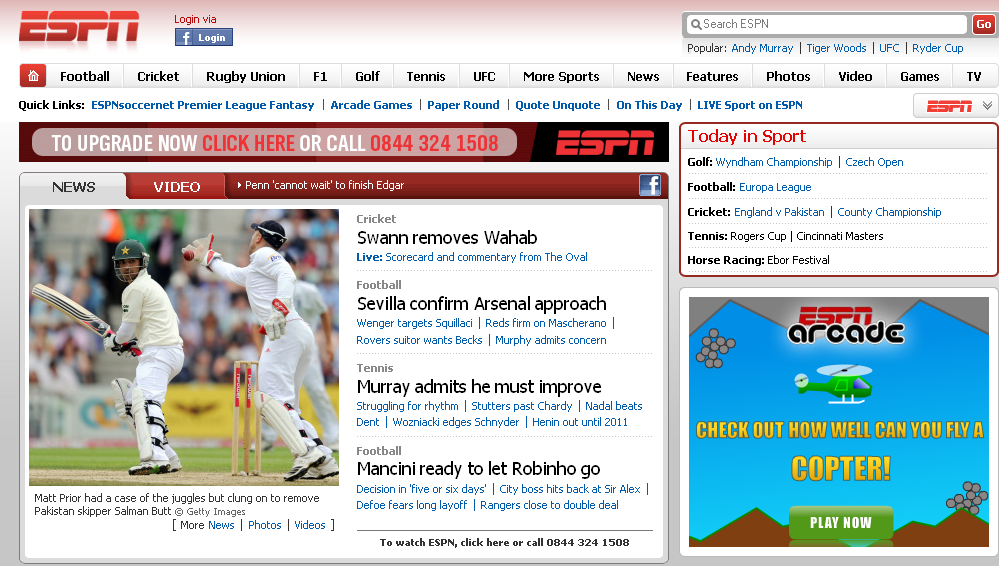999x566 pixels.
Task: Open Live Scorecard and commentary from The Oval
Action: point(471,258)
